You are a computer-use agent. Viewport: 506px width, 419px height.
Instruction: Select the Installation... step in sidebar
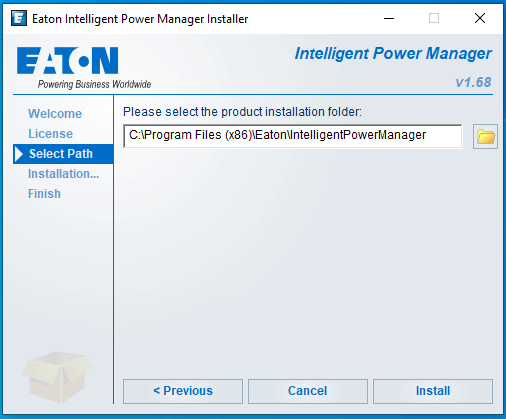[64, 174]
